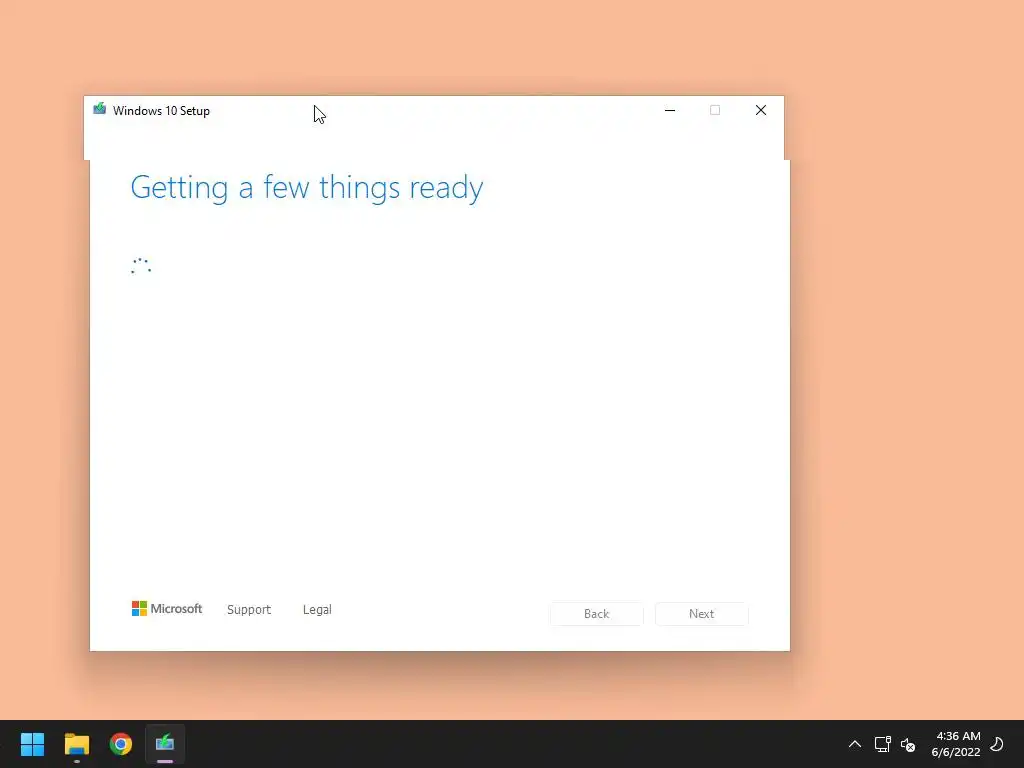Image resolution: width=1024 pixels, height=768 pixels.
Task: Click the Windows 10 Setup title bar icon
Action: pyautogui.click(x=99, y=109)
